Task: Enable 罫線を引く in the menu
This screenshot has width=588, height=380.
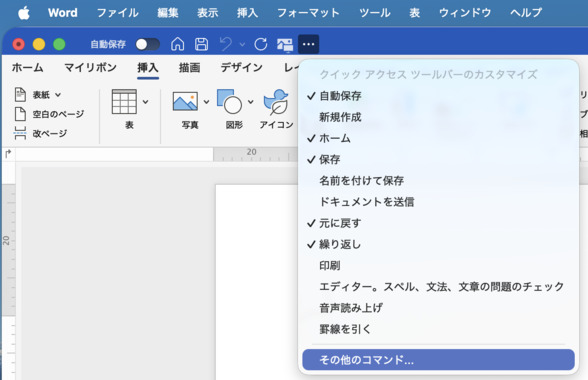Action: (438, 329)
